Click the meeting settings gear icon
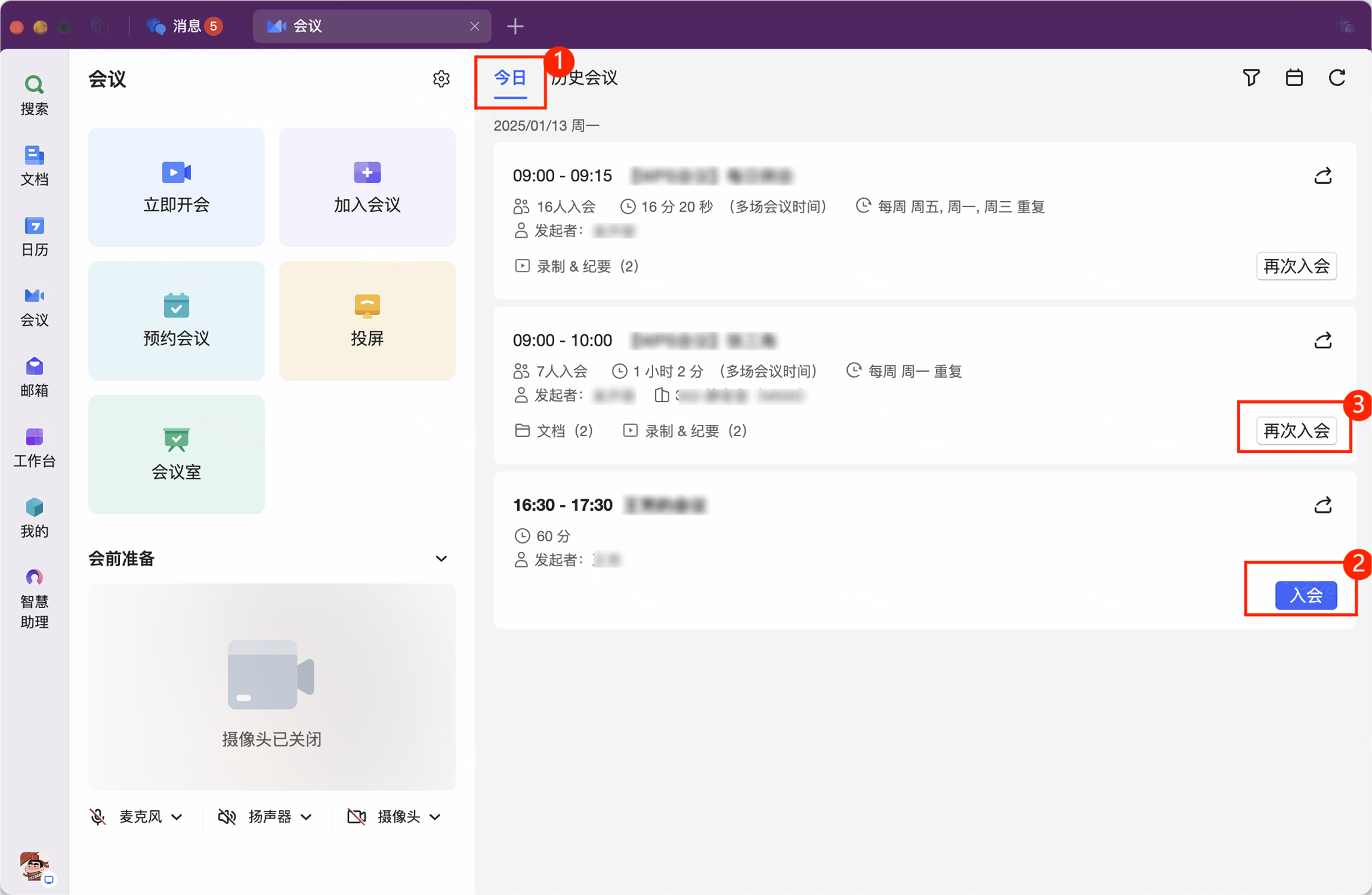1372x895 pixels. (441, 79)
